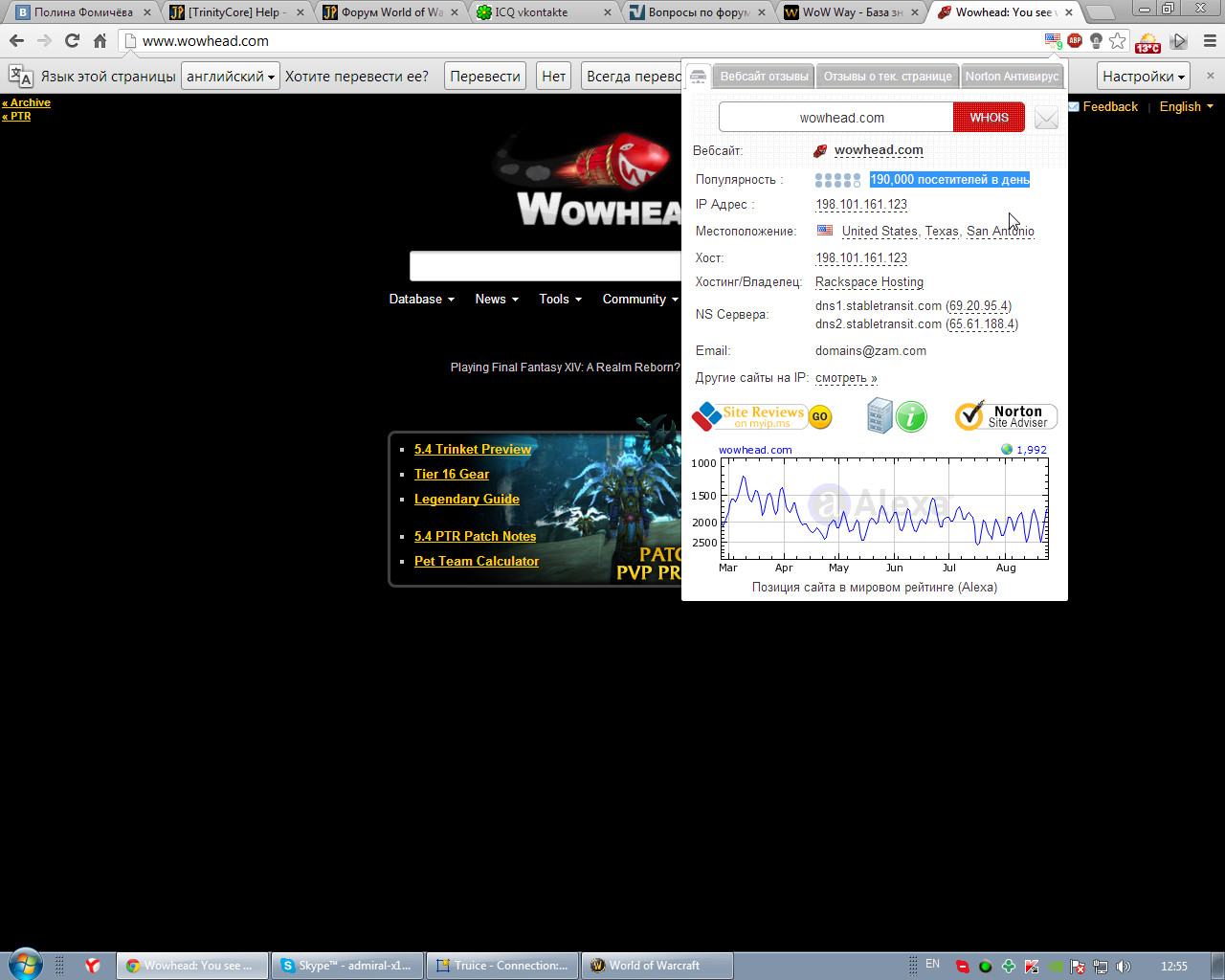Viewport: 1225px width, 980px height.
Task: Click the смотреть » link
Action: pos(846,378)
